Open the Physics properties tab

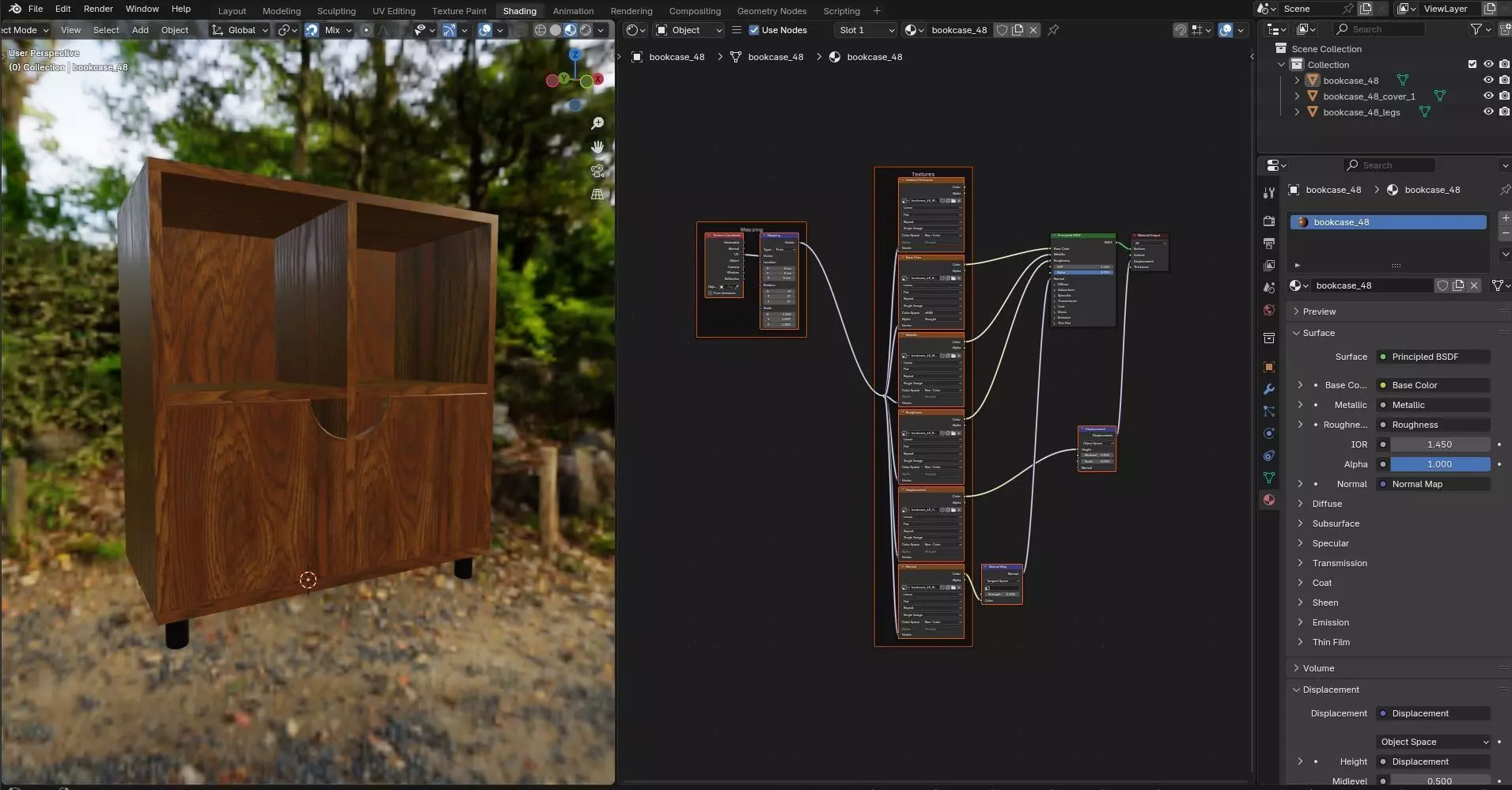tap(1269, 433)
